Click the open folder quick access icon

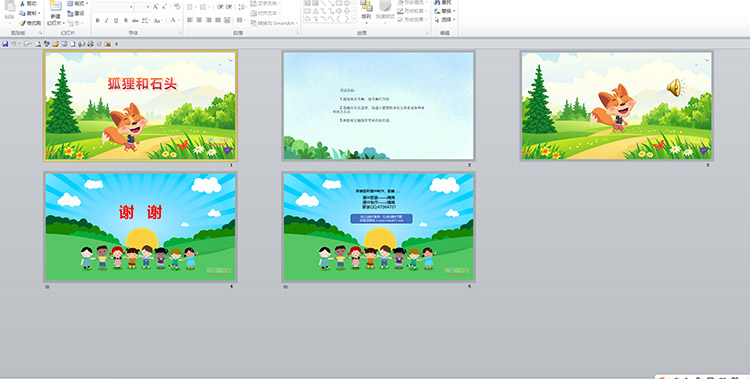(x=55, y=44)
